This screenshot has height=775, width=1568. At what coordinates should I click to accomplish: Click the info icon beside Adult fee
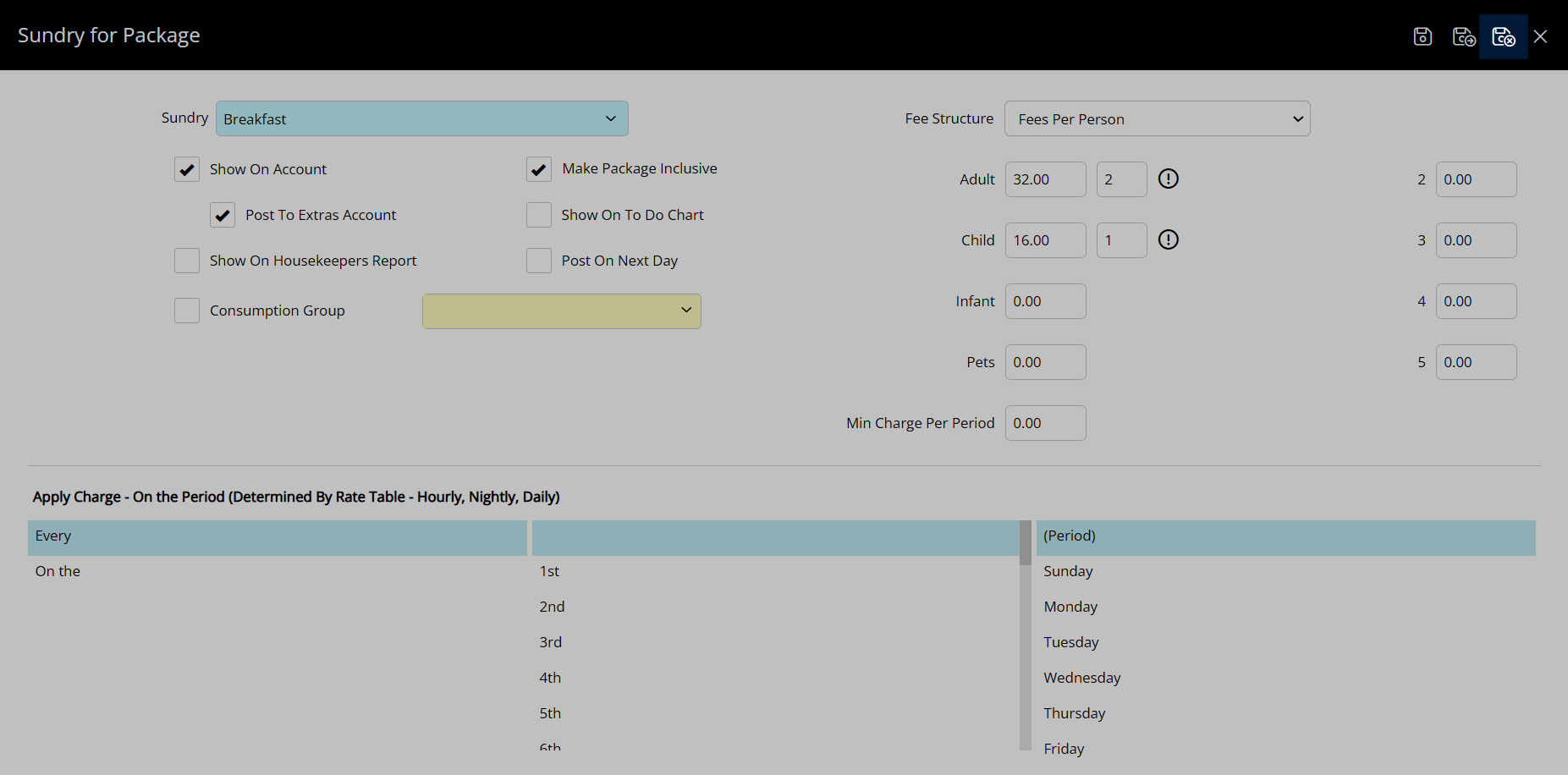coord(1168,179)
